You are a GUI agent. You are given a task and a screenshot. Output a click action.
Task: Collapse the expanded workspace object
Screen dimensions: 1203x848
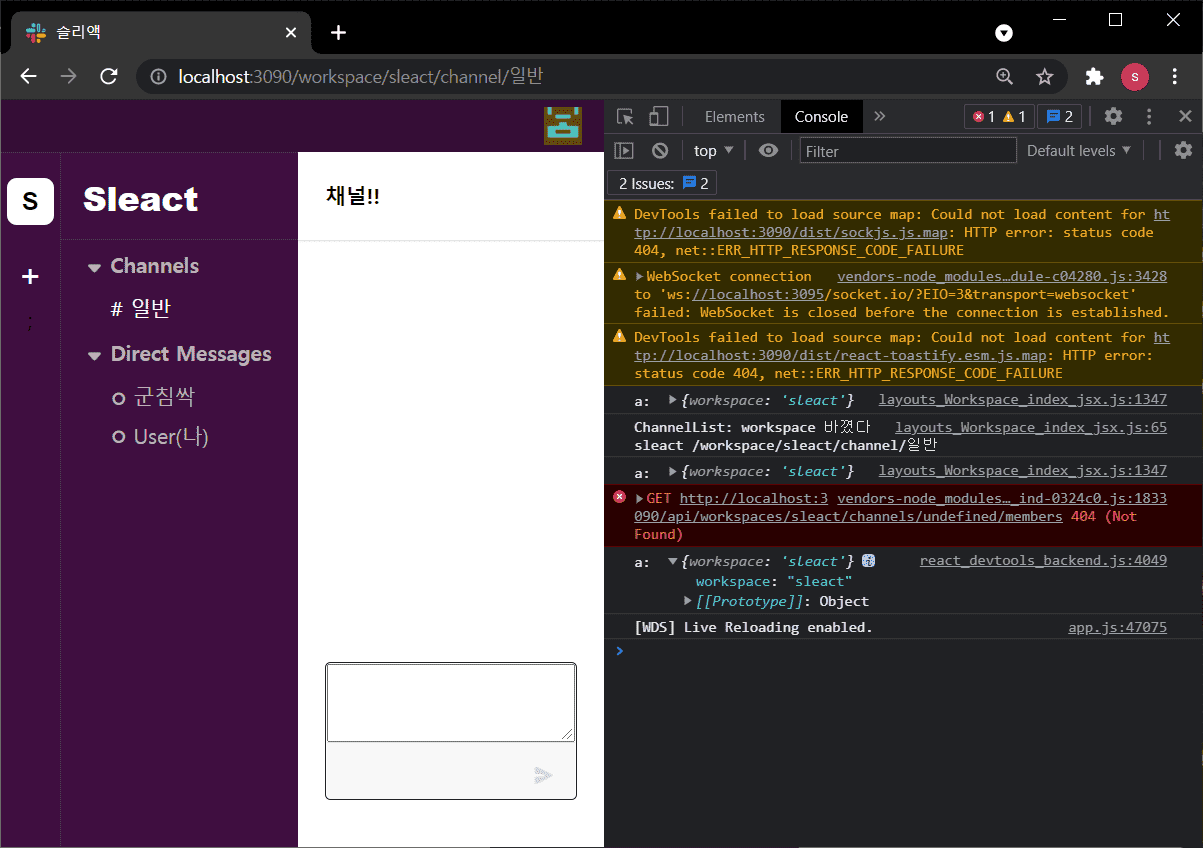coord(673,562)
